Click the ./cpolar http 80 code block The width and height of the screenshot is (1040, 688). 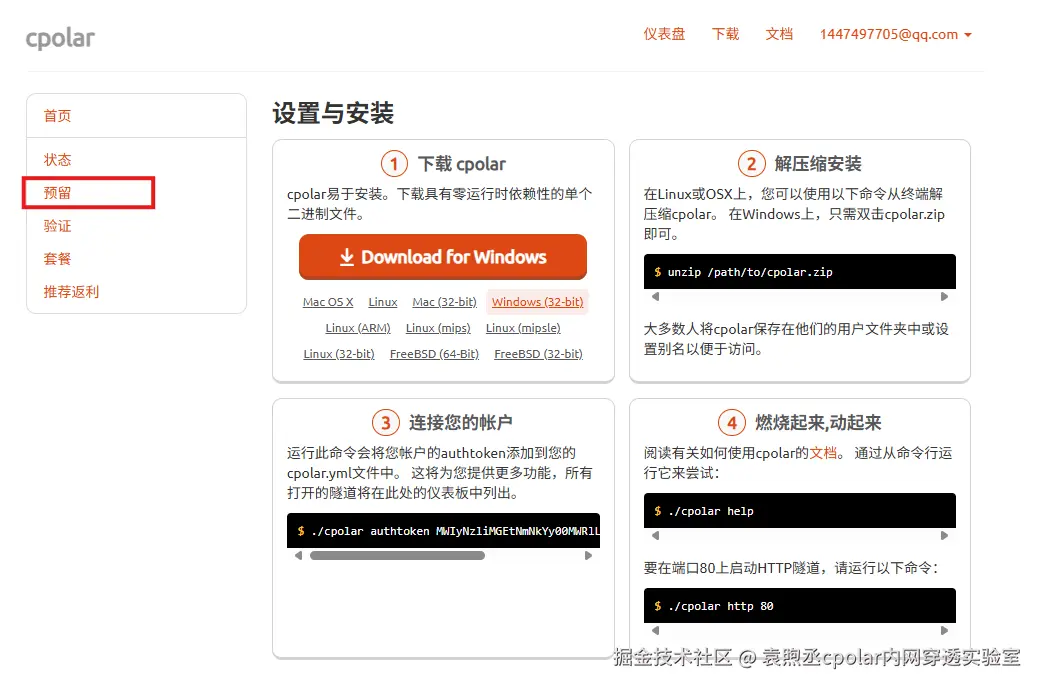[799, 605]
